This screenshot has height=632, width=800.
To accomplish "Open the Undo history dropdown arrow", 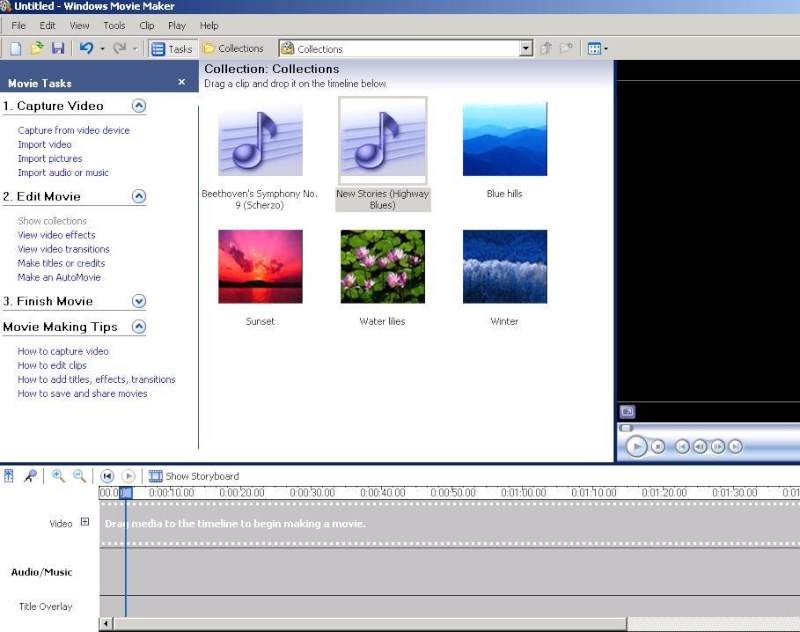I will [x=102, y=49].
